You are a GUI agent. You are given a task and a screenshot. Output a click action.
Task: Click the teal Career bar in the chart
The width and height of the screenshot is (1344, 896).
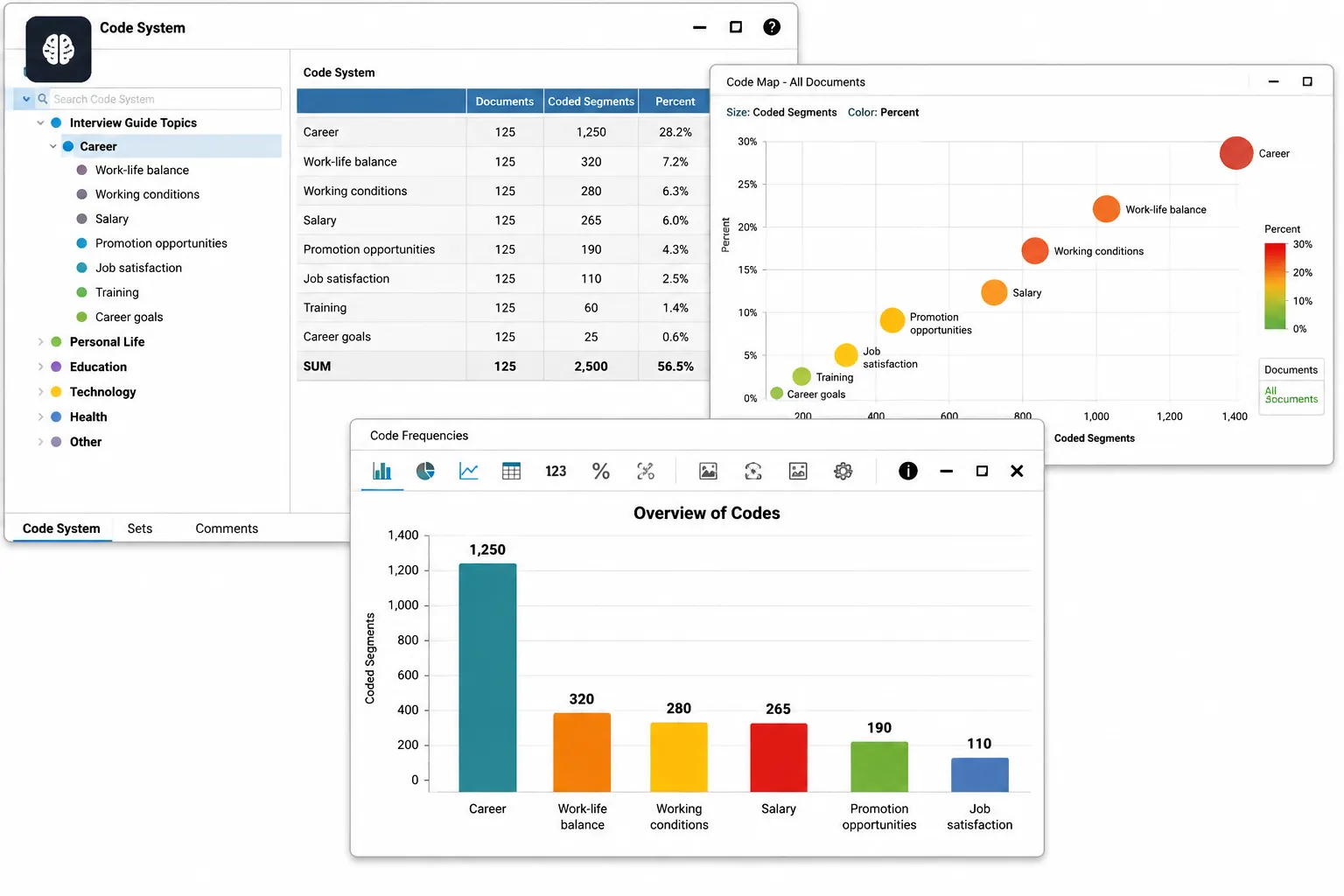tap(487, 677)
